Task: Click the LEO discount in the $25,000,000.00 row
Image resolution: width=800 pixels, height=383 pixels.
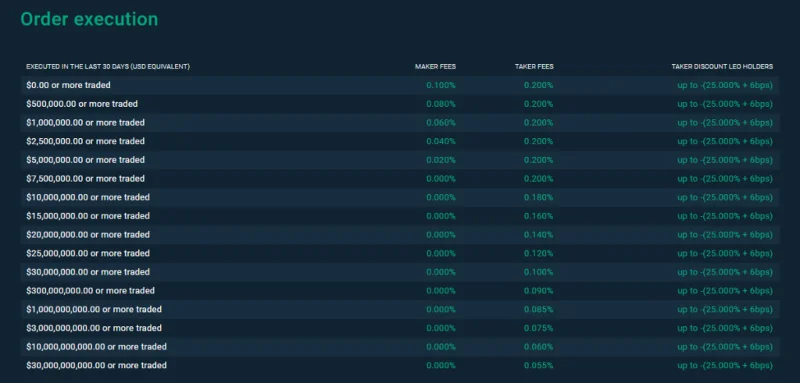Action: [x=725, y=253]
